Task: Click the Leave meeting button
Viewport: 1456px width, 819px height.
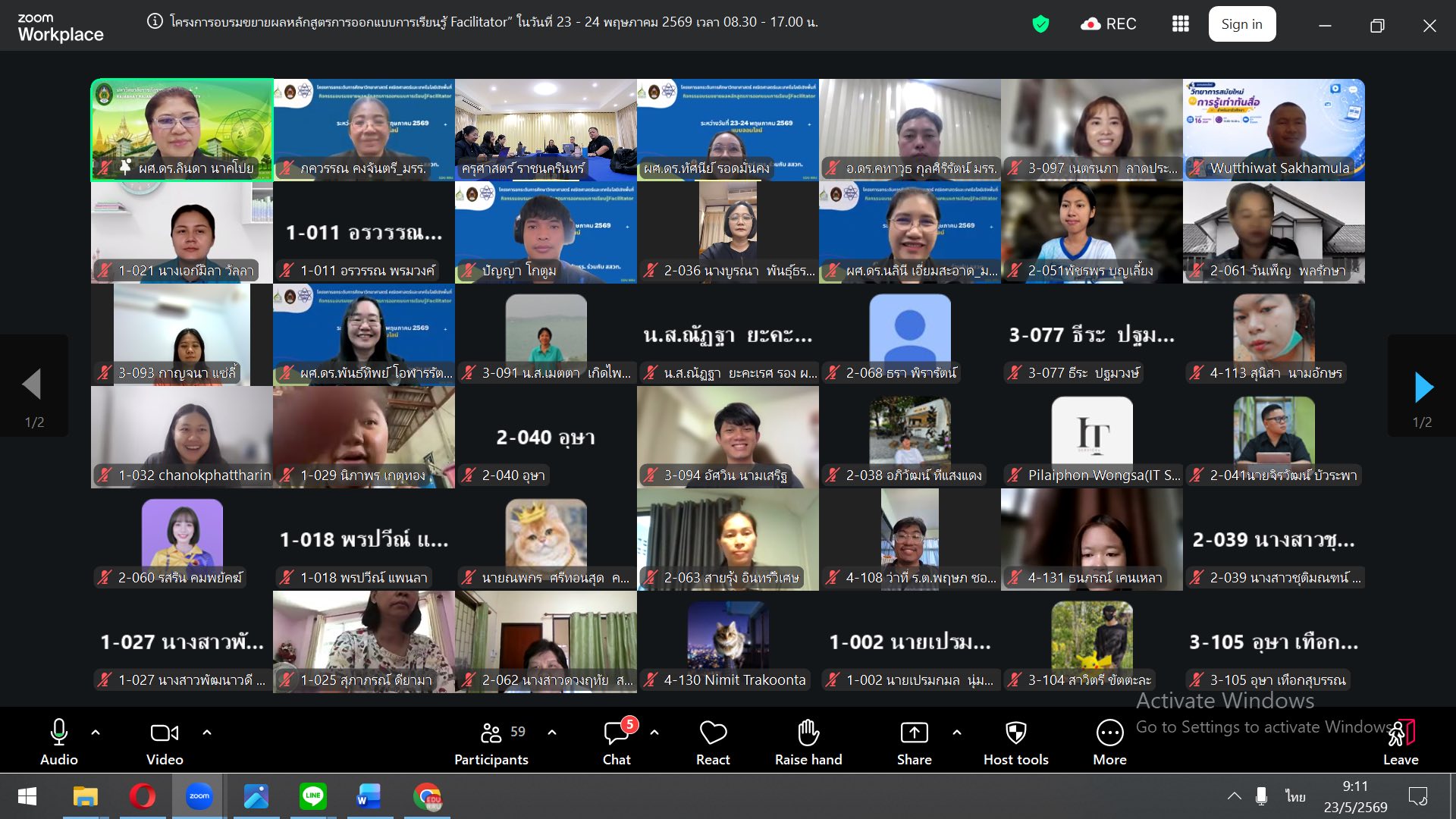Action: pos(1401,743)
